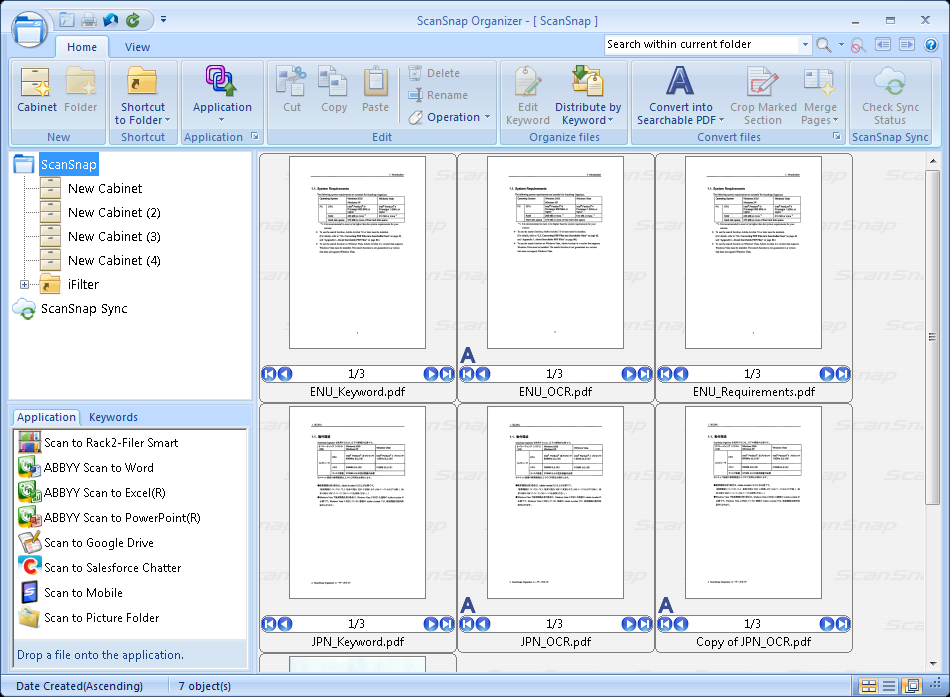This screenshot has height=697, width=950.
Task: Open the Operation dropdown menu
Action: pyautogui.click(x=450, y=117)
